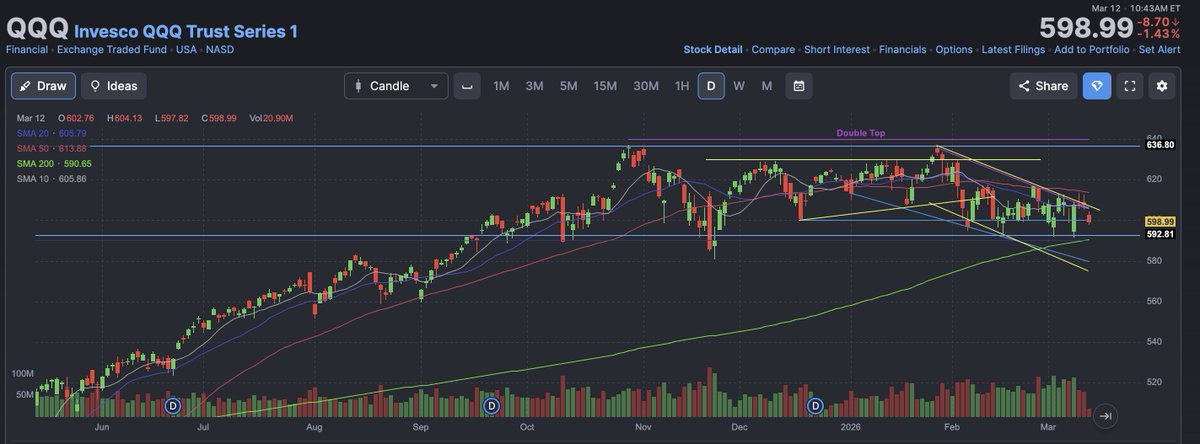Click Add to Portfolio link
Image resolution: width=1200 pixels, height=444 pixels.
pos(1092,49)
